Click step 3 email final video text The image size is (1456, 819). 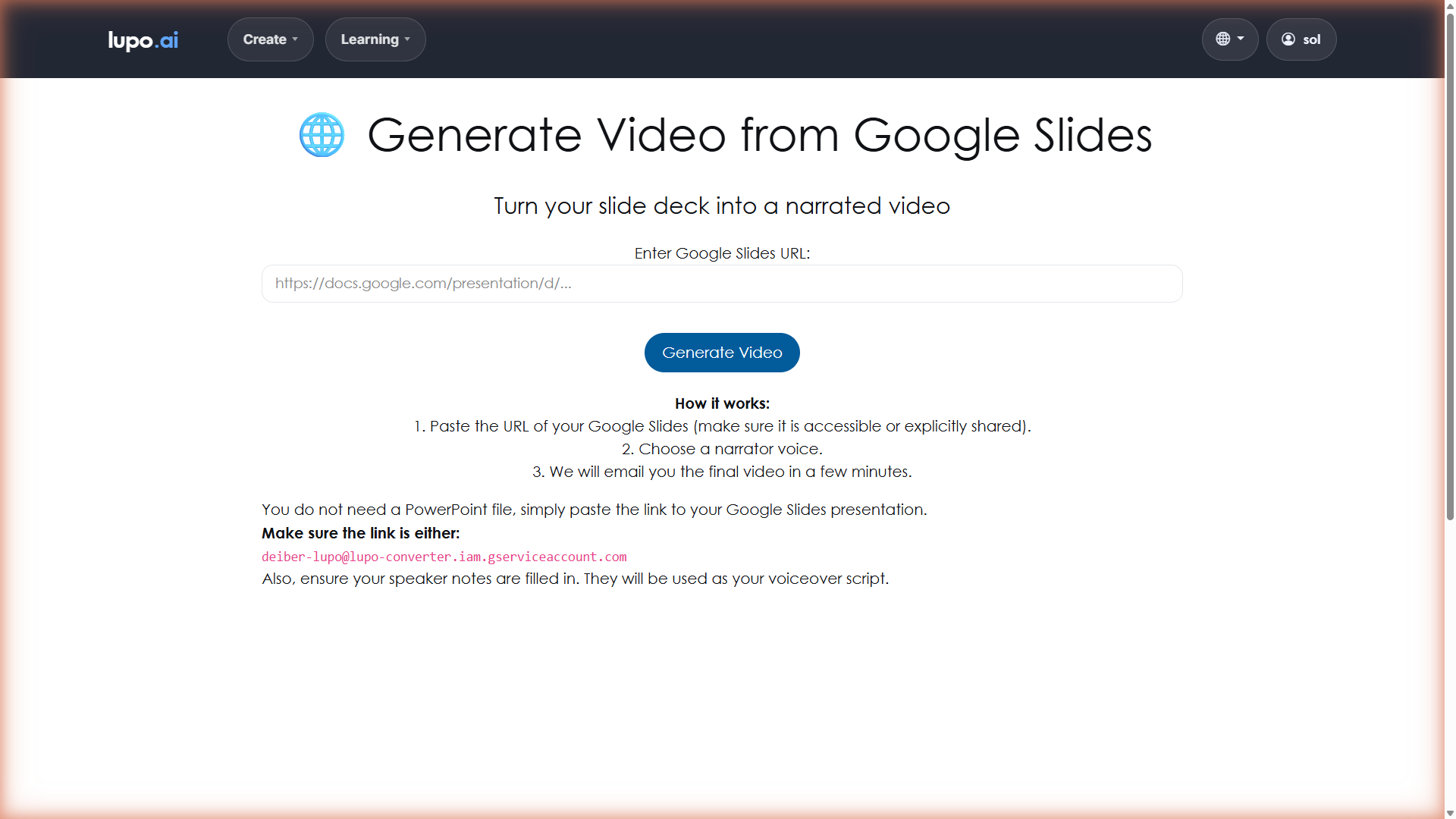tap(722, 472)
